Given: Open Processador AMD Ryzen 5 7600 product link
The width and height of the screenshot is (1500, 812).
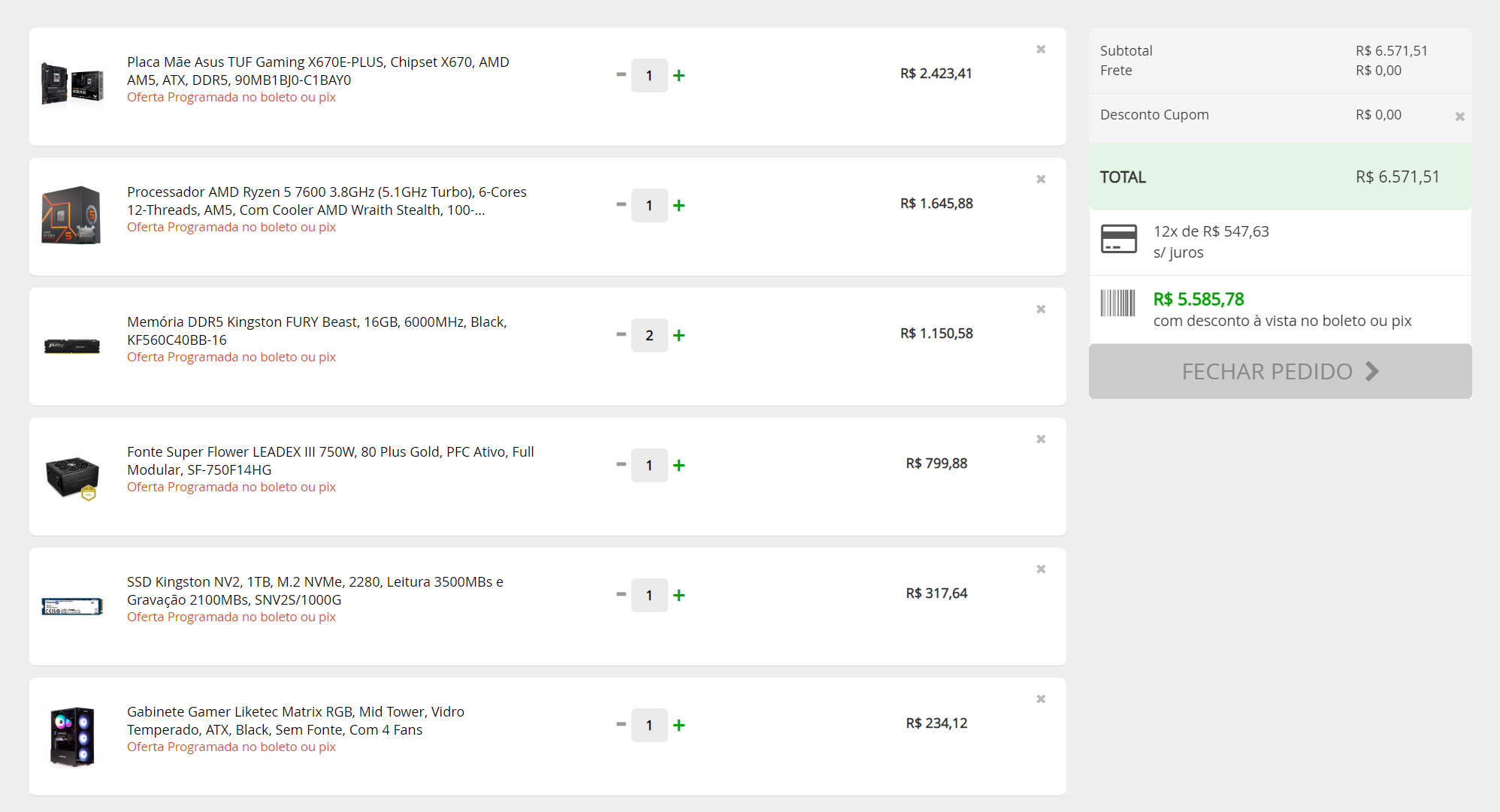Looking at the screenshot, I should pyautogui.click(x=327, y=201).
